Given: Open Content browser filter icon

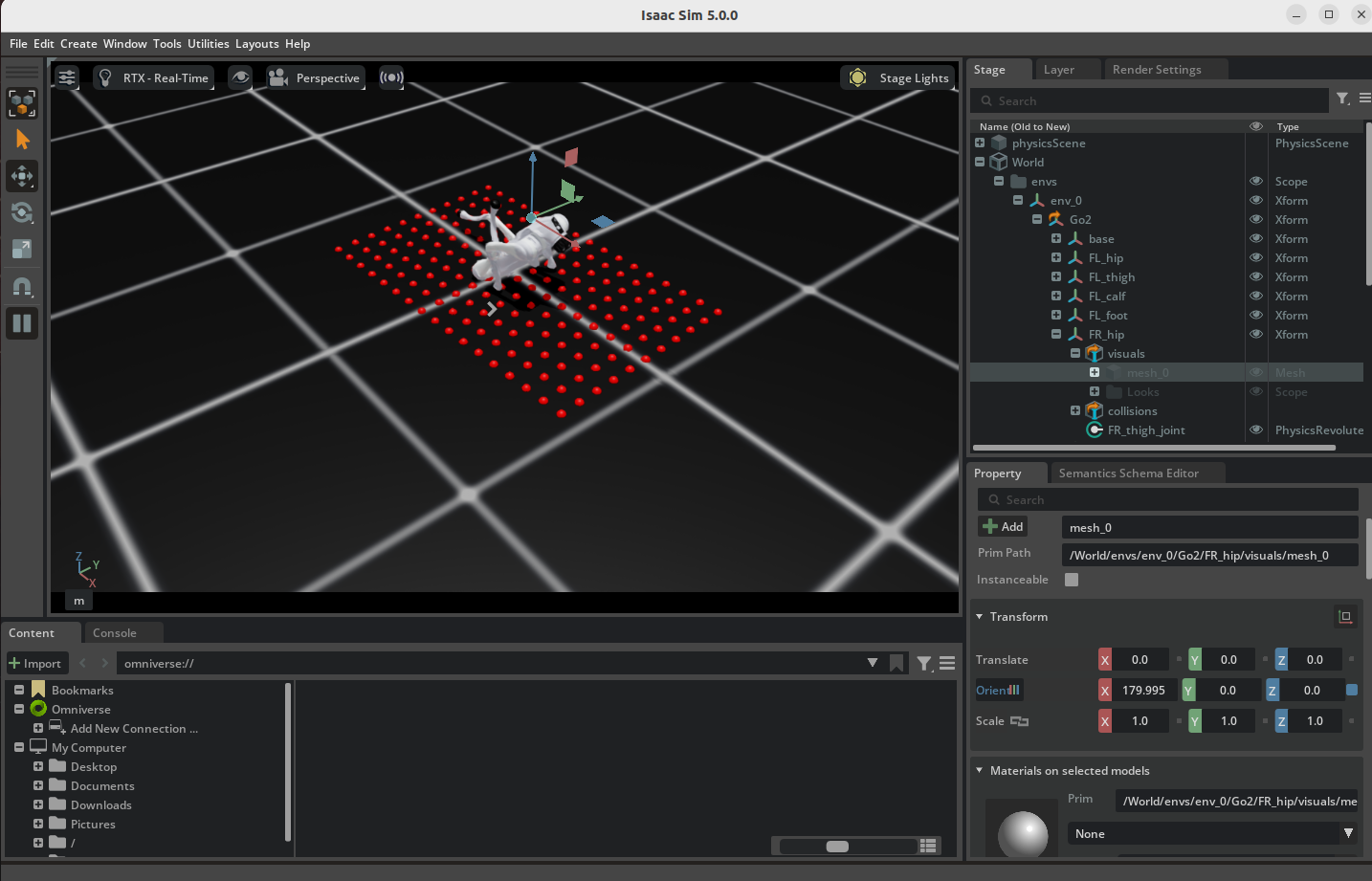Looking at the screenshot, I should coord(924,663).
